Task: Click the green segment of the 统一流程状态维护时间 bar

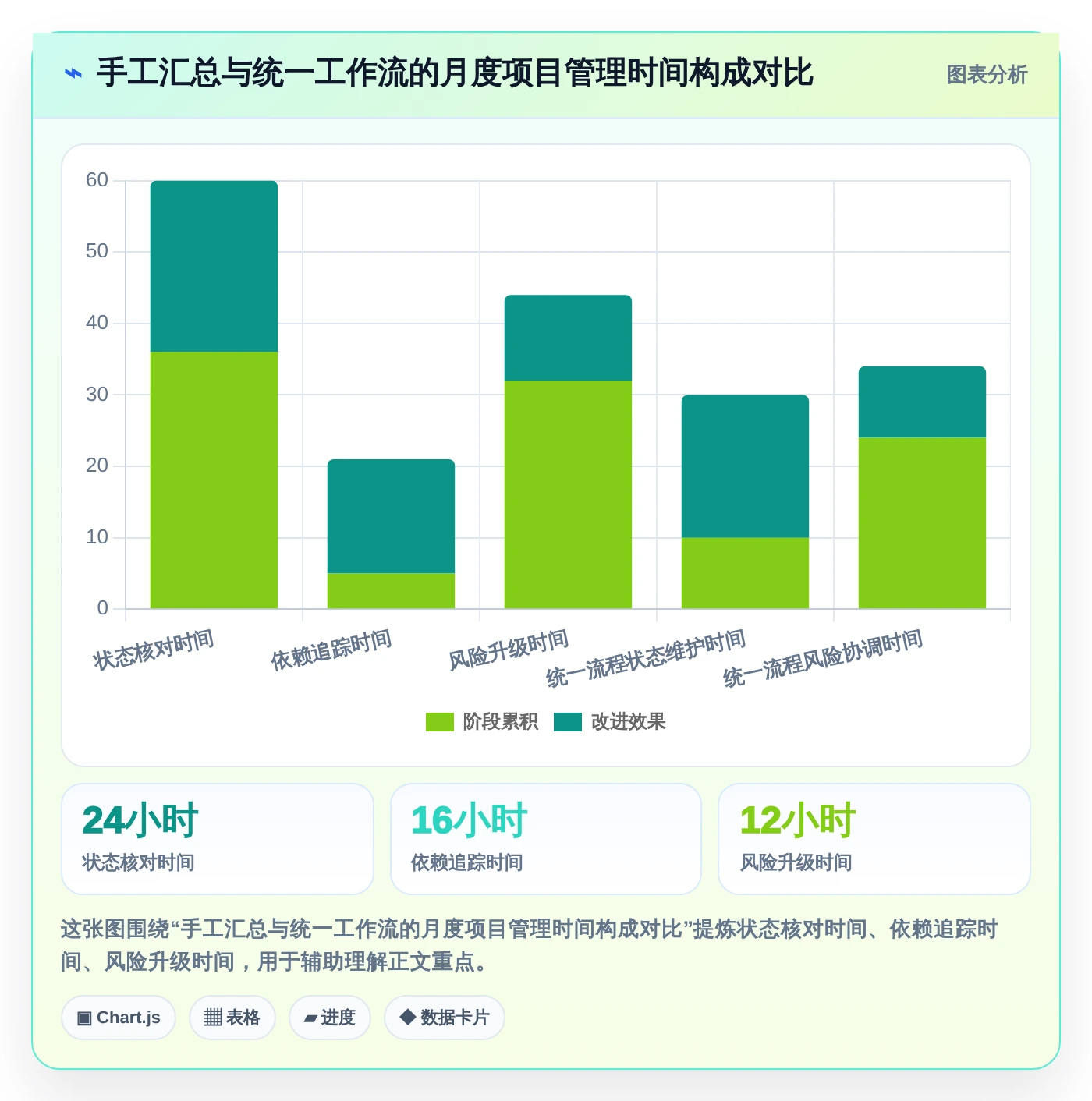Action: click(745, 573)
